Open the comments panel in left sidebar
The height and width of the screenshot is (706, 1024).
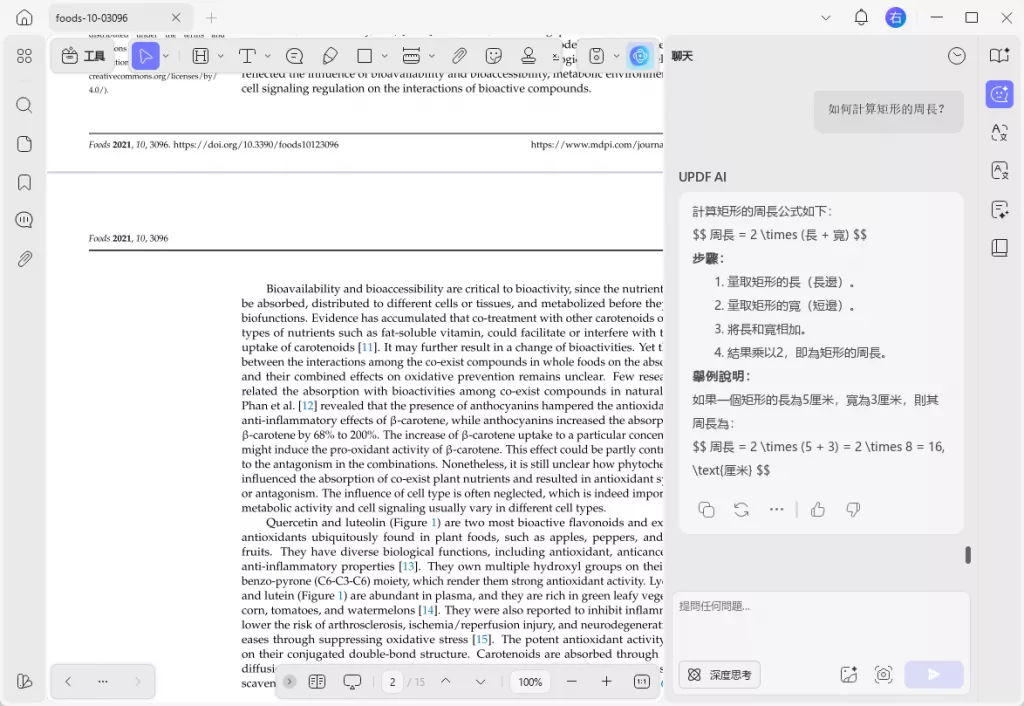24,220
